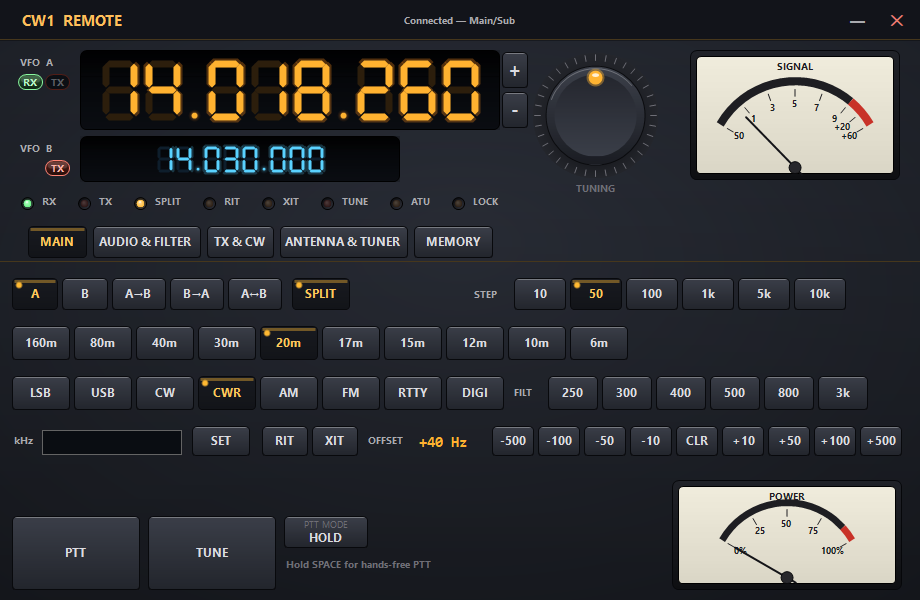Set filter width to 300
Viewport: 920px width, 600px height.
pyautogui.click(x=627, y=393)
